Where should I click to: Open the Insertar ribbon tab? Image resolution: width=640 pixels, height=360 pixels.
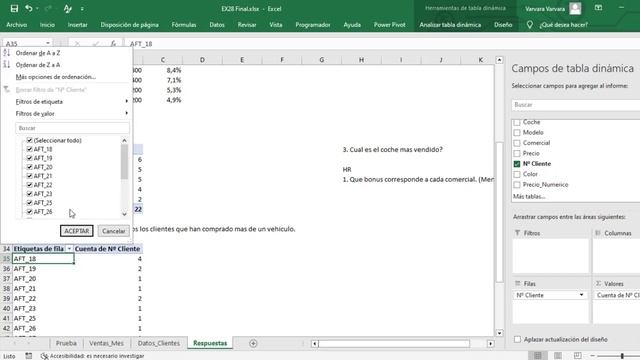pos(78,25)
